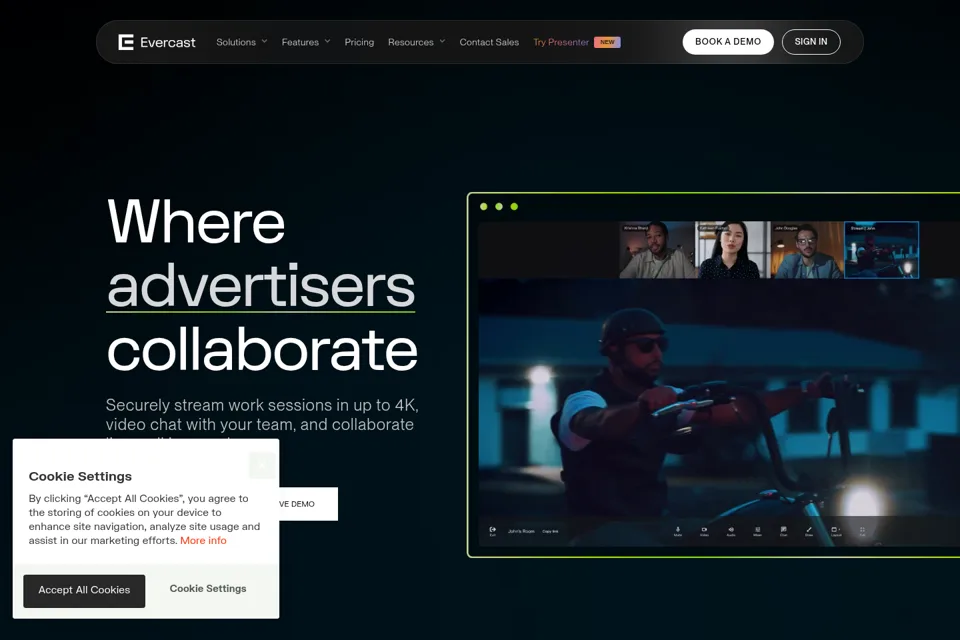Click the Evercast logo
The height and width of the screenshot is (640, 960).
(157, 42)
